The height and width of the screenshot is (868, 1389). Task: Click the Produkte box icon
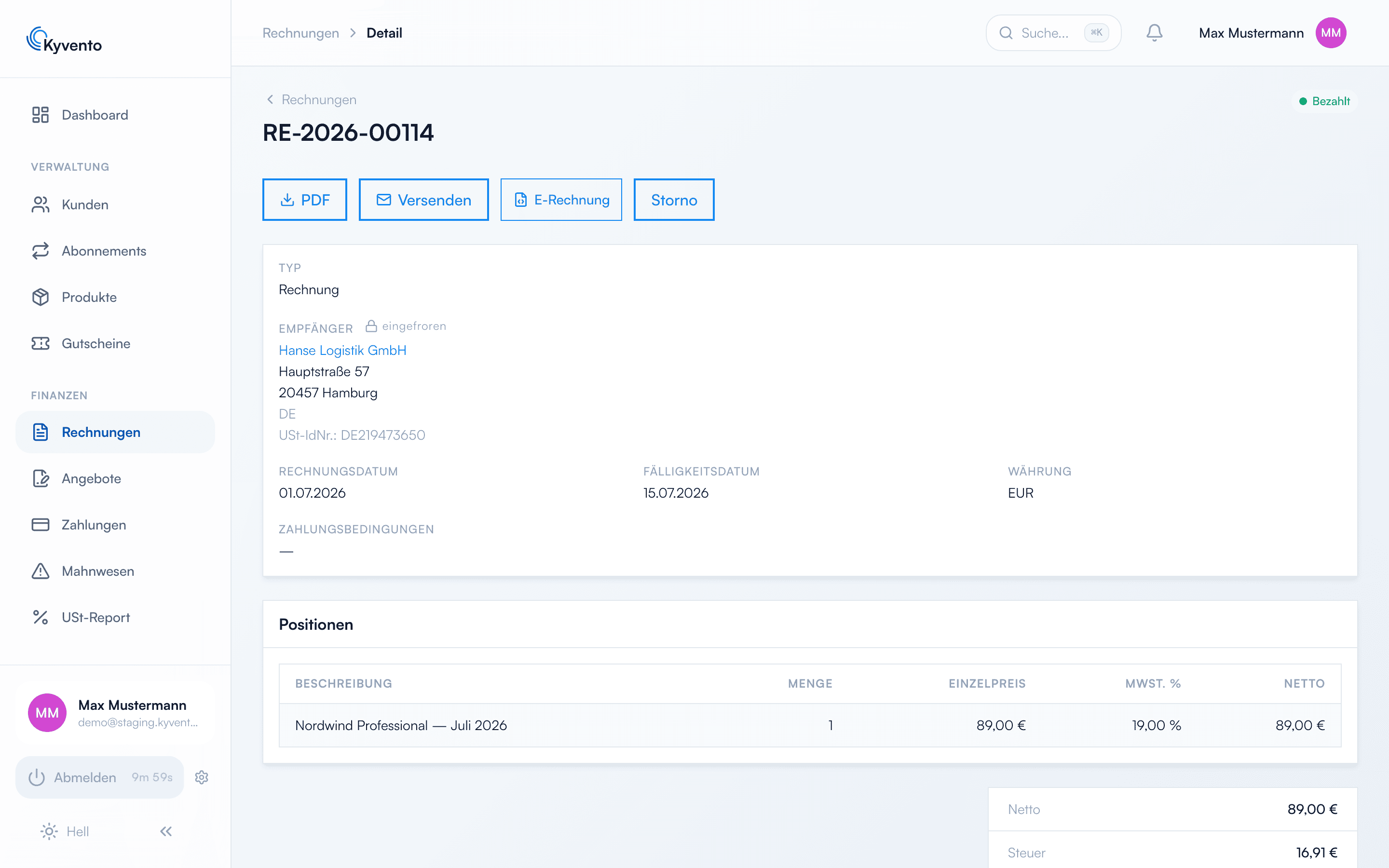[40, 297]
